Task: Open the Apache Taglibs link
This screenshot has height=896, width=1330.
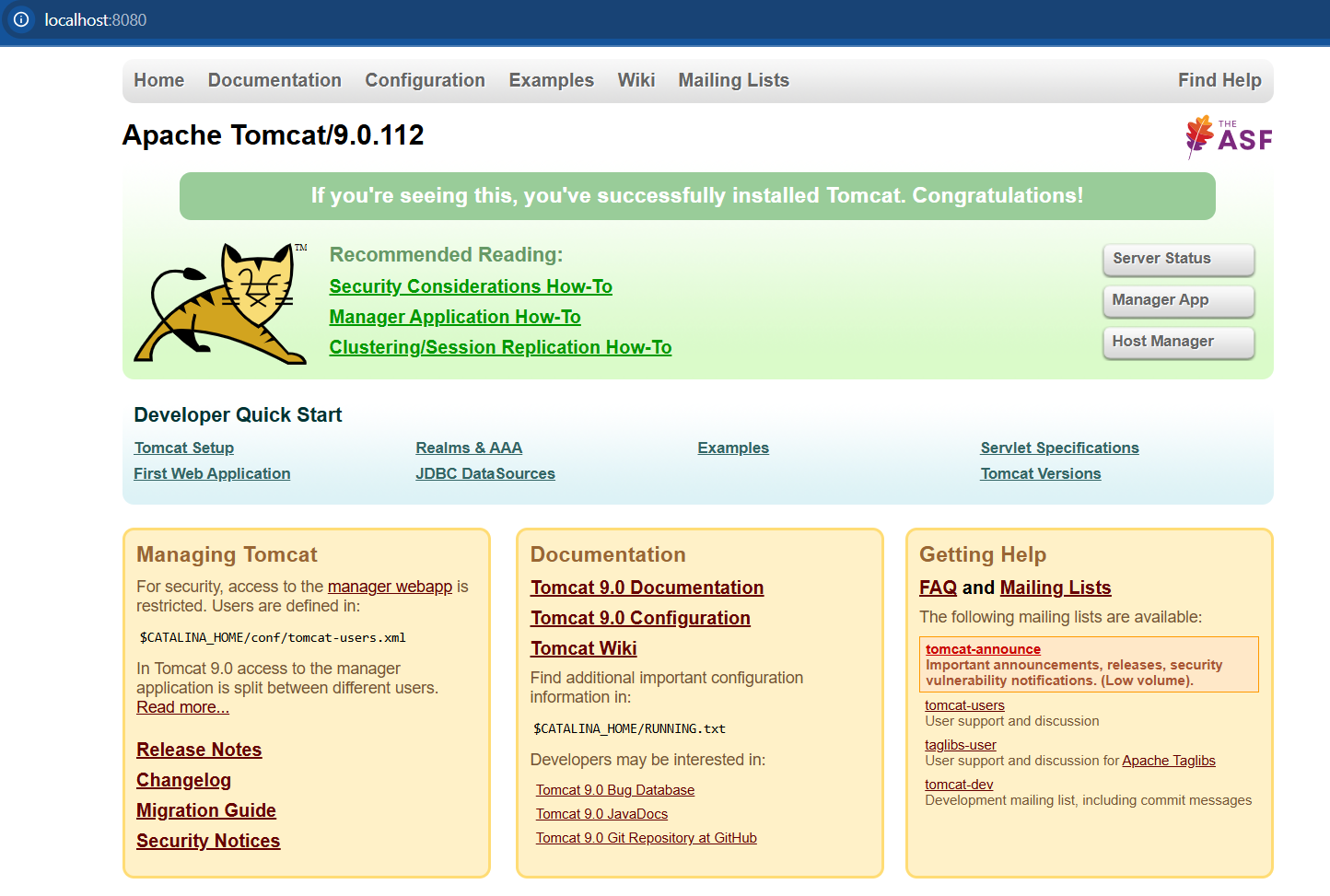Action: (x=1169, y=761)
